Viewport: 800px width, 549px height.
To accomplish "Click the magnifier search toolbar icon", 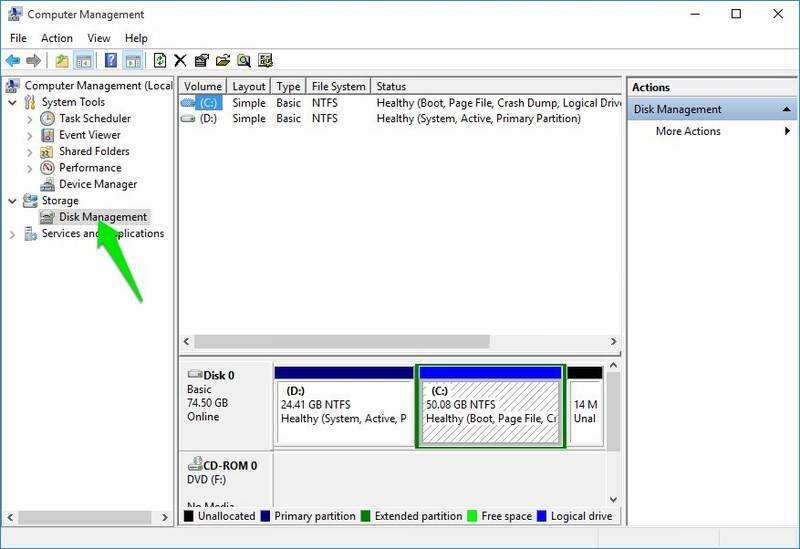I will [243, 61].
